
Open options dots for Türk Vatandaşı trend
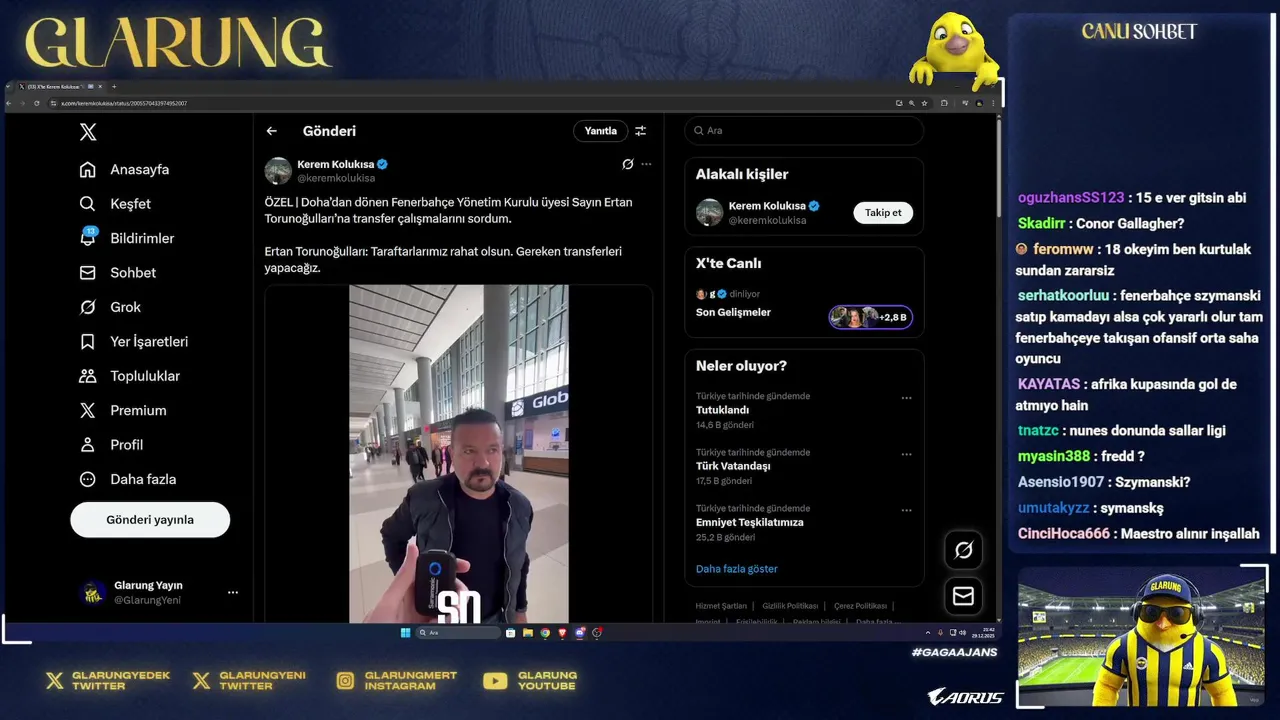(x=906, y=454)
